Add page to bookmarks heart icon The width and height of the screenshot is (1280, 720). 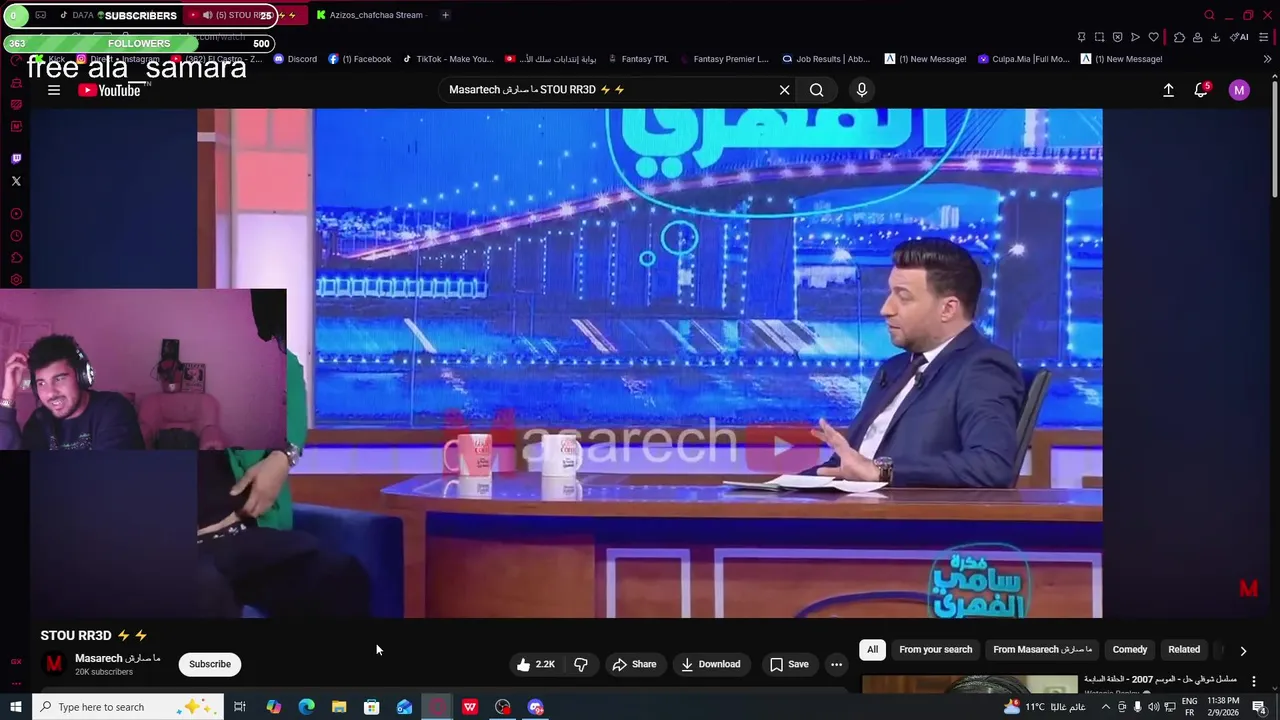pos(1153,37)
